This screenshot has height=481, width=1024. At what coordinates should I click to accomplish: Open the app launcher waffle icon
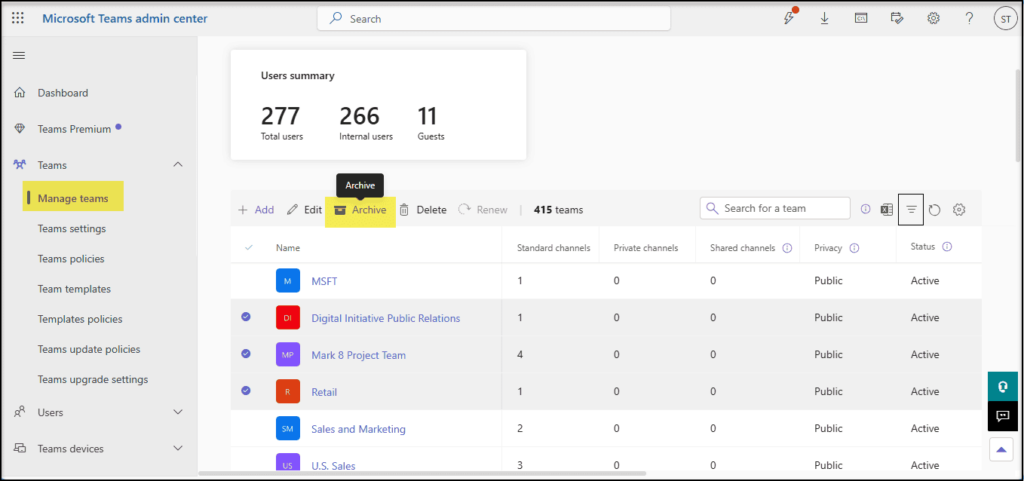click(18, 18)
